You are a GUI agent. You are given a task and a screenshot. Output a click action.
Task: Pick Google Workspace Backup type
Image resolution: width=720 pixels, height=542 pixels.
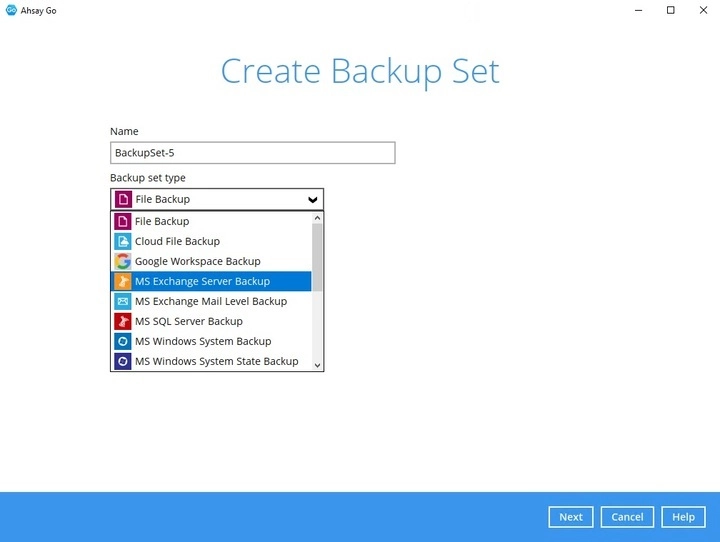point(211,261)
